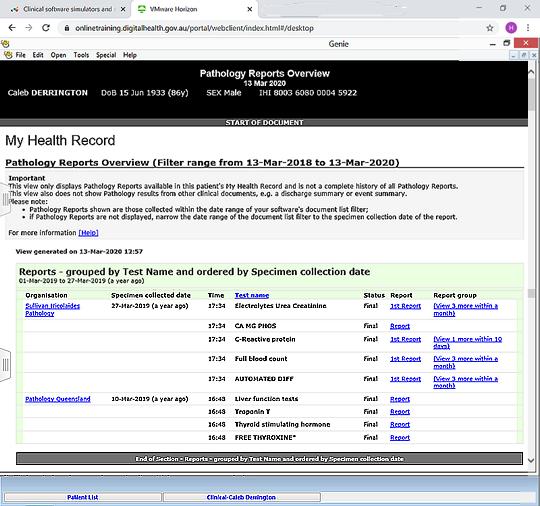
Task: Open 1st Report for AUTOMATED DIFF
Action: (x=405, y=379)
